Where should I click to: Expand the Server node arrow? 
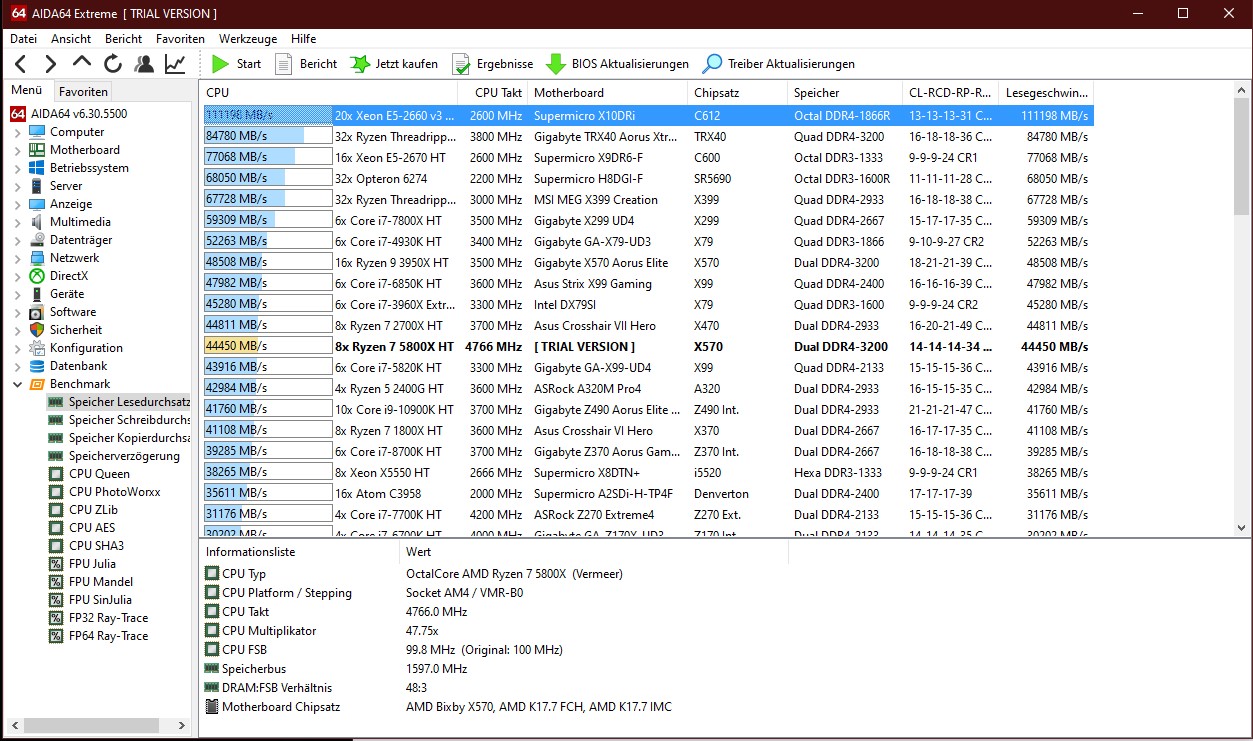point(17,186)
